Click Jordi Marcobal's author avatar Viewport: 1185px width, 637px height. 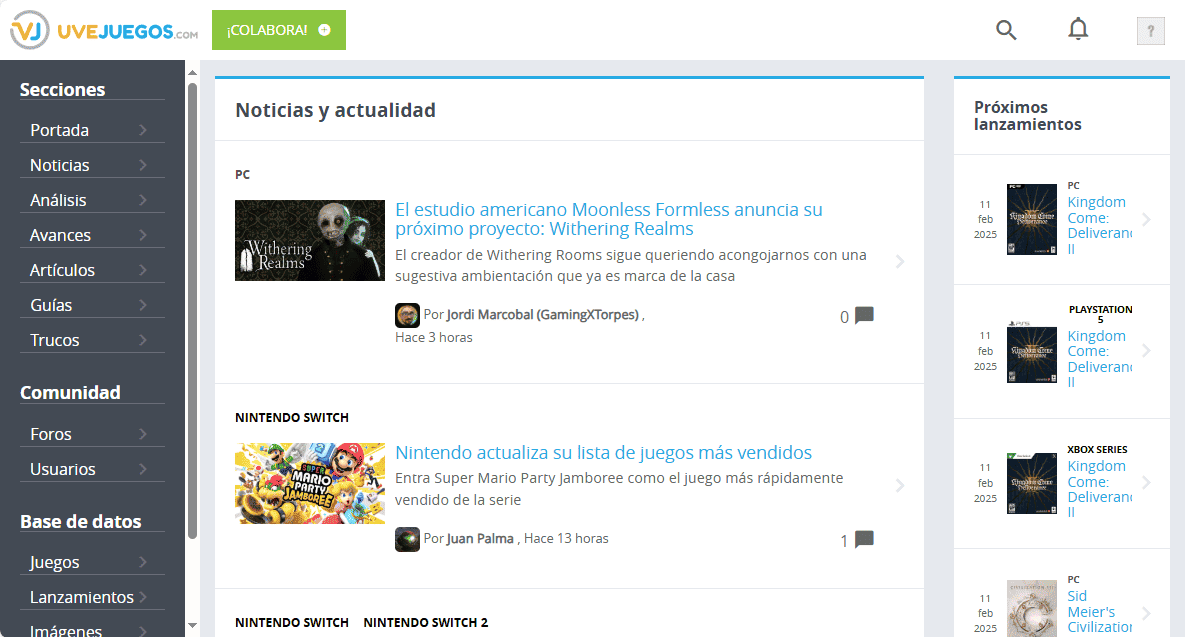pyautogui.click(x=407, y=315)
